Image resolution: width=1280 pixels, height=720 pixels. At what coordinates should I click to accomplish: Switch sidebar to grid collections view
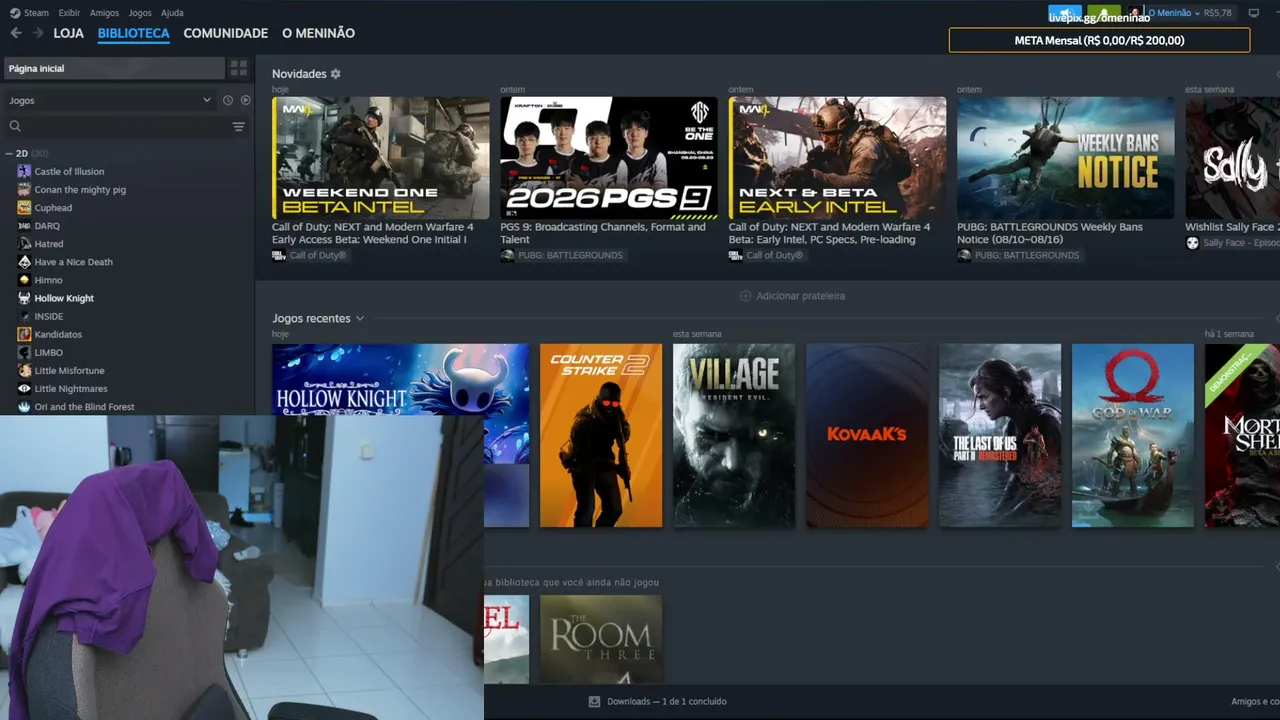(x=239, y=68)
